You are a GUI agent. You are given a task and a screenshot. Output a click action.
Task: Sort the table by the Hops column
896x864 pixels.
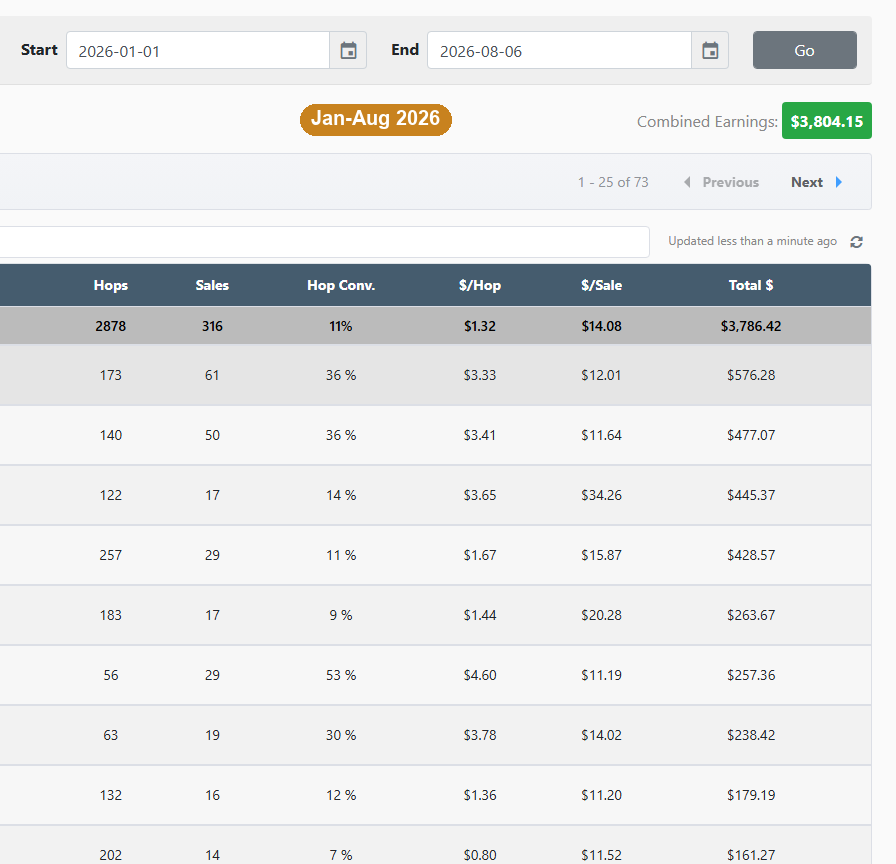click(111, 285)
